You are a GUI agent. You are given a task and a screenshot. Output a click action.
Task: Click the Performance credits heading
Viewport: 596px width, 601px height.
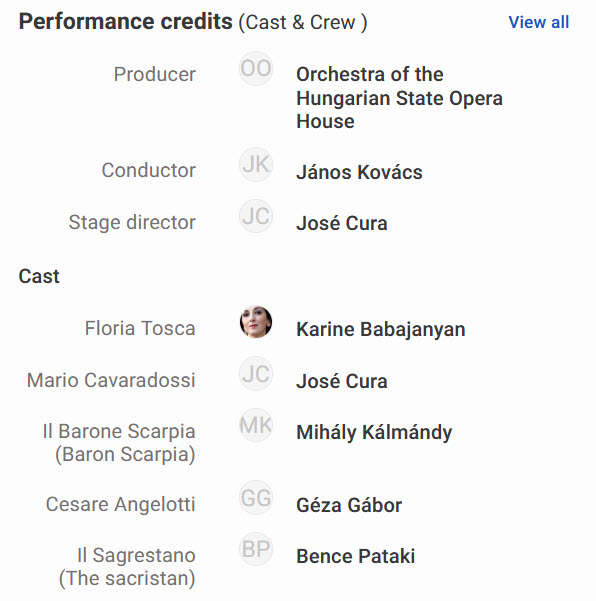(125, 21)
